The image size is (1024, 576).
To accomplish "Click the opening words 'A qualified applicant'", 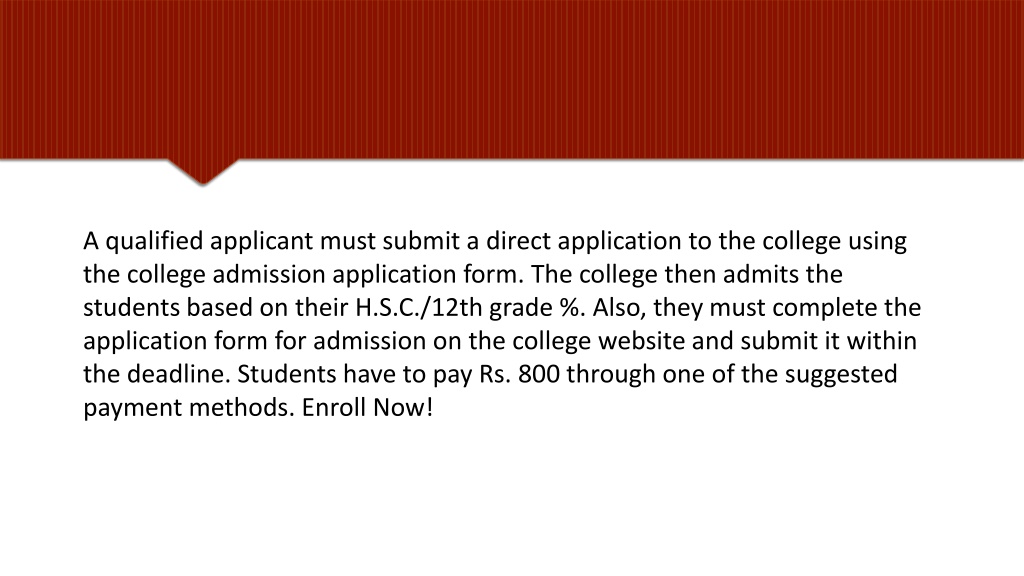I will (198, 242).
